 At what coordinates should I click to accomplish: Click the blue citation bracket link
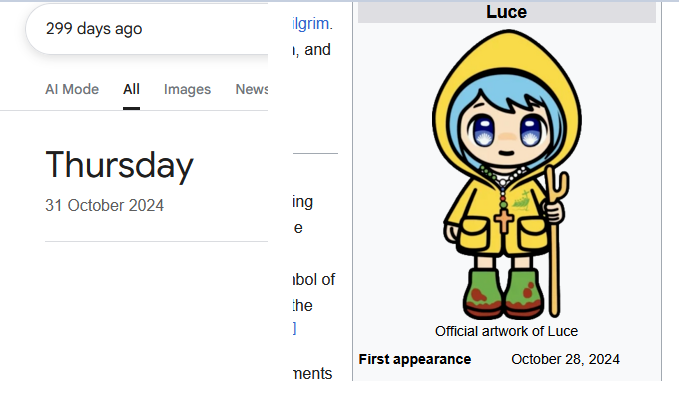tap(294, 328)
